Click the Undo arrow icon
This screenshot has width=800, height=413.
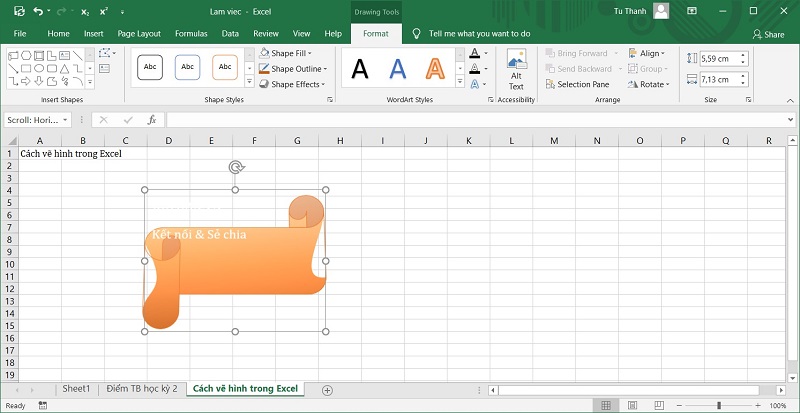point(38,11)
